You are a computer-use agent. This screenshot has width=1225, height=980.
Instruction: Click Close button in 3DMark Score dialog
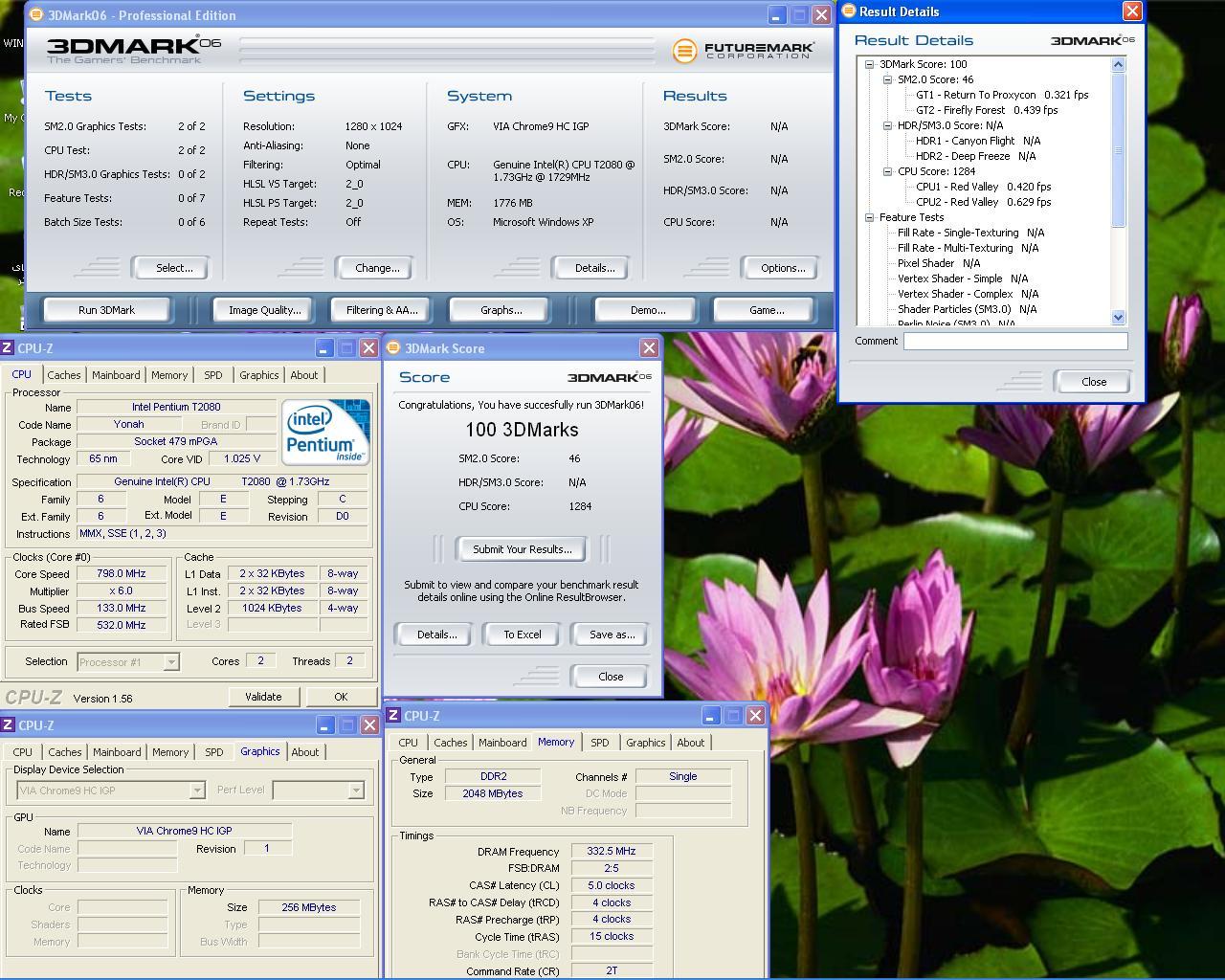coord(611,677)
